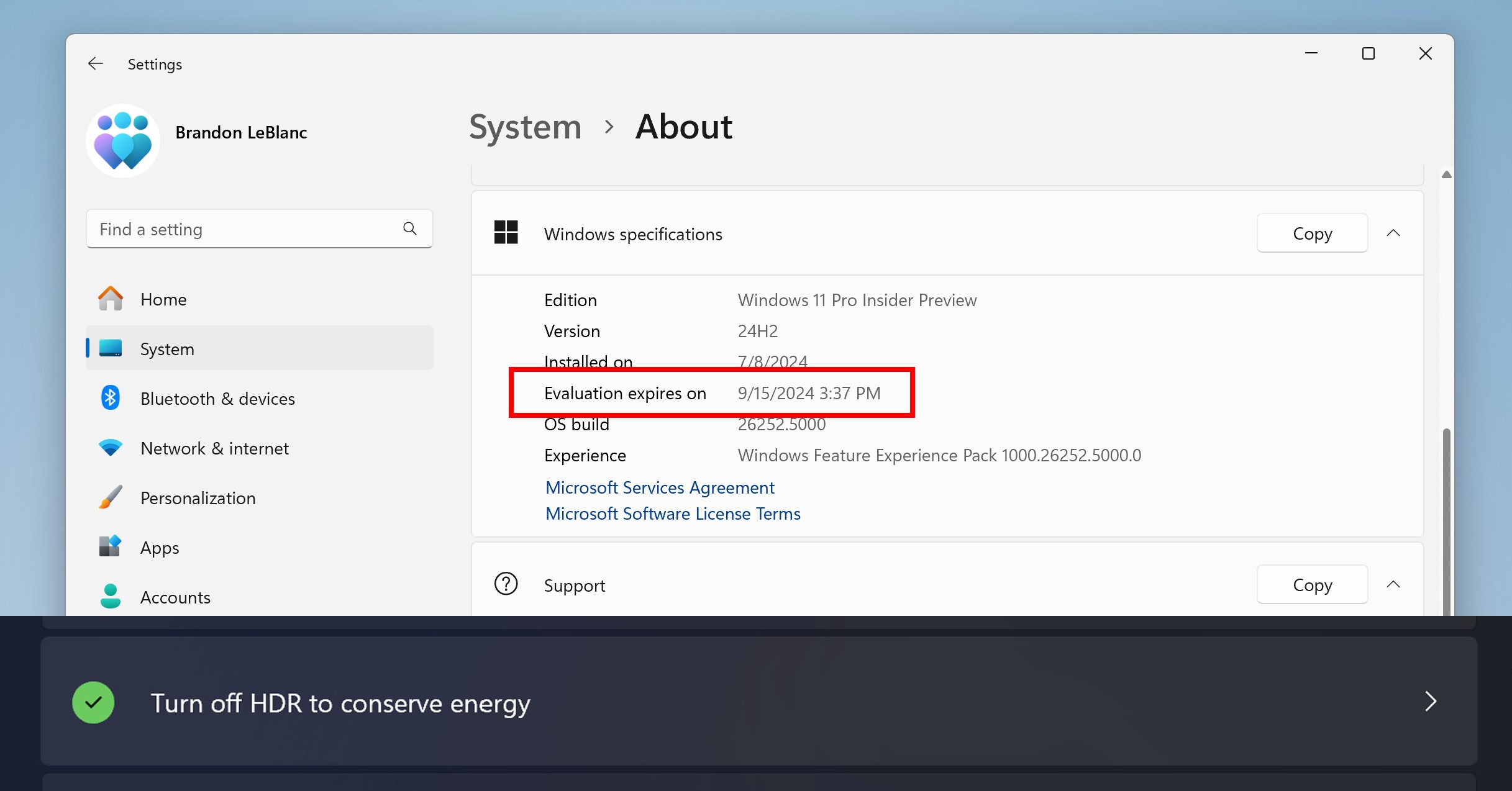Click the Windows 11 Pro Insider Preview edition value

857,300
